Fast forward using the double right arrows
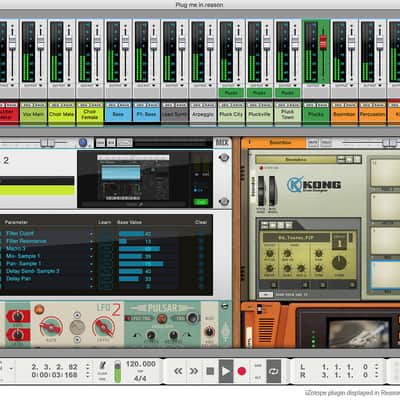 (194, 371)
